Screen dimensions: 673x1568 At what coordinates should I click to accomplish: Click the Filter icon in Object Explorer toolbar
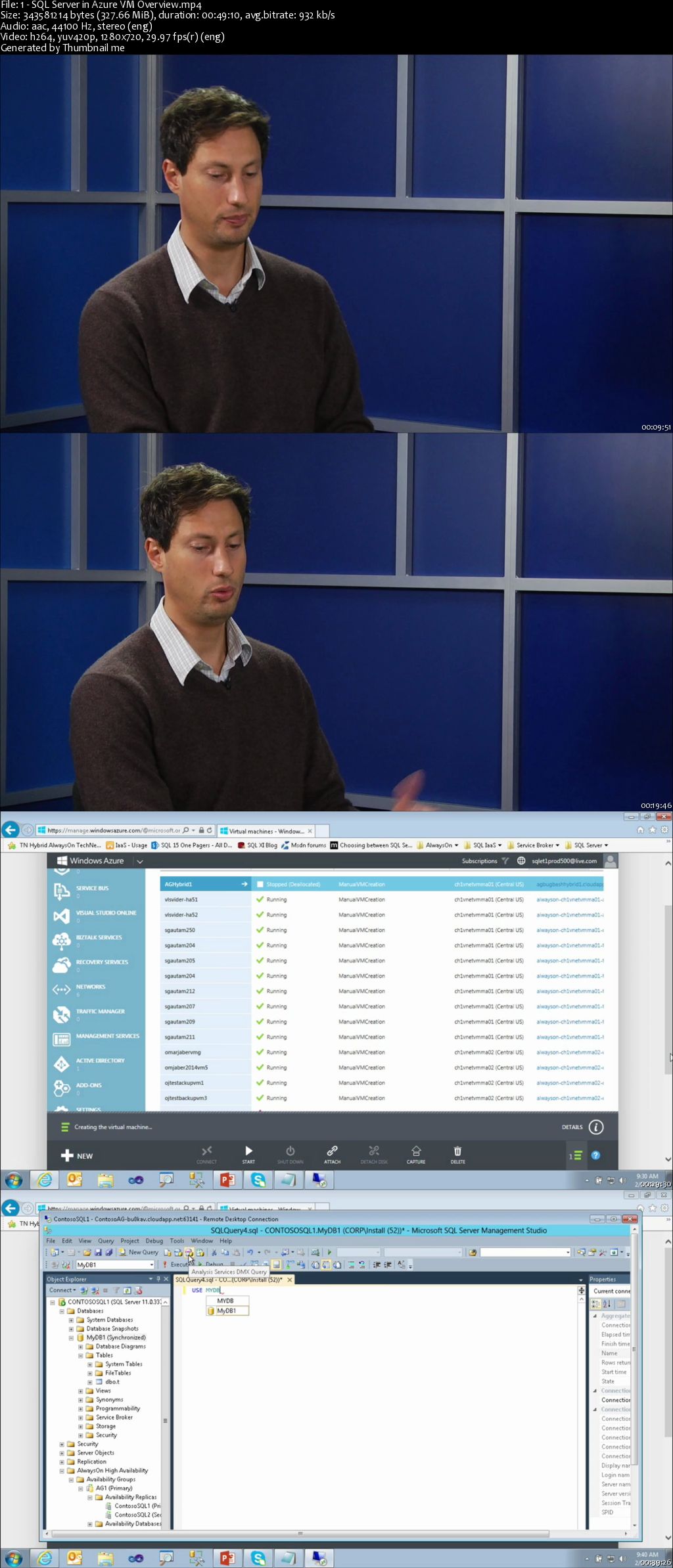[x=116, y=1290]
